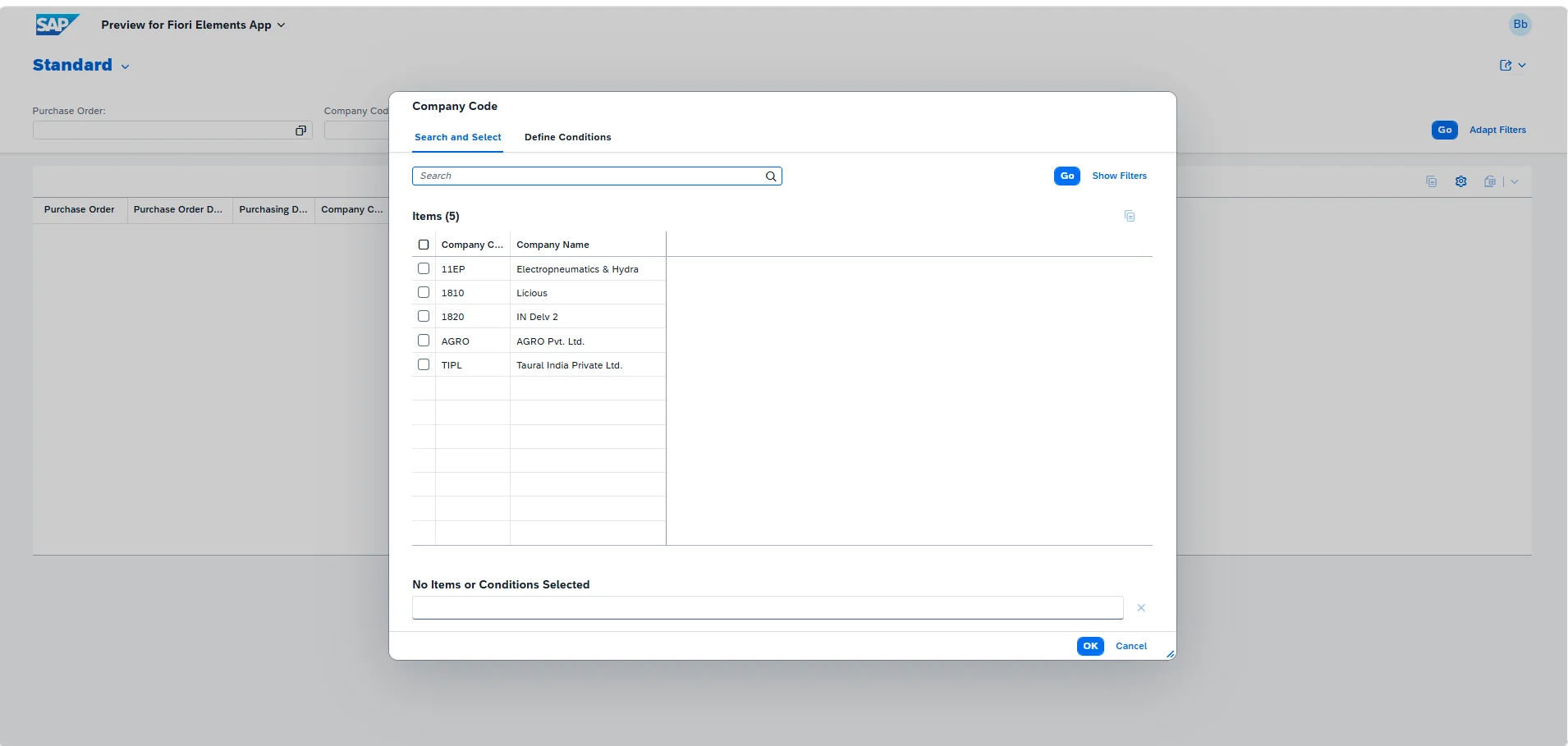Image resolution: width=1568 pixels, height=746 pixels.
Task: Open table settings gear icon
Action: point(1460,182)
